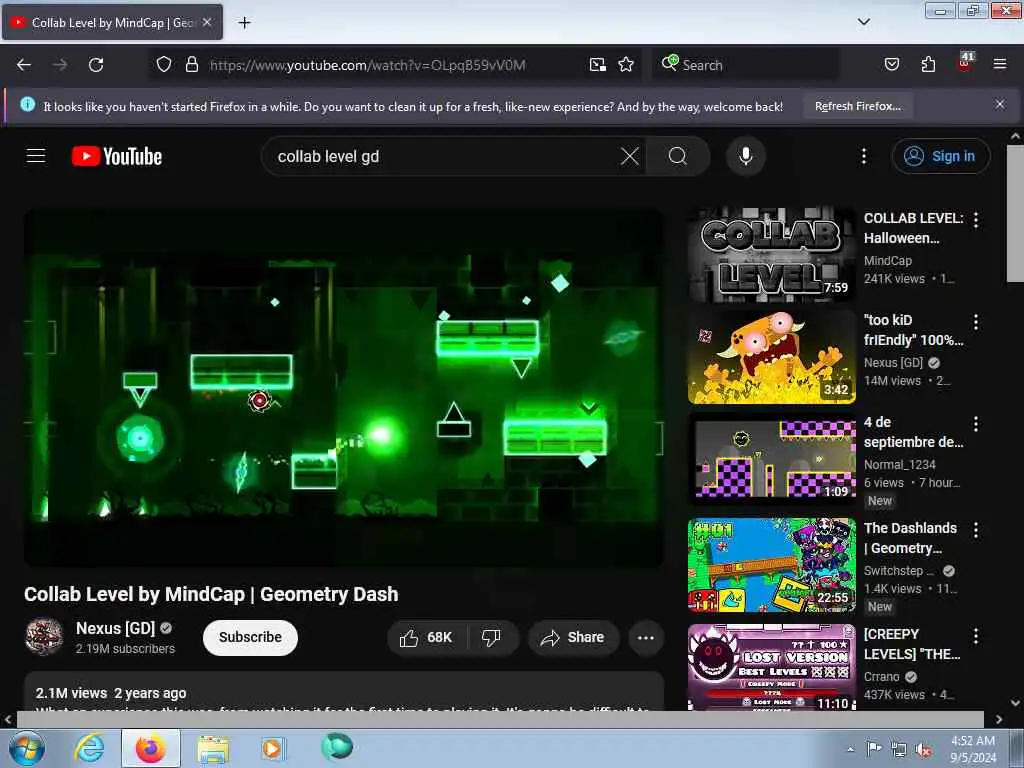
Task: Reload the current YouTube page
Action: [x=96, y=65]
